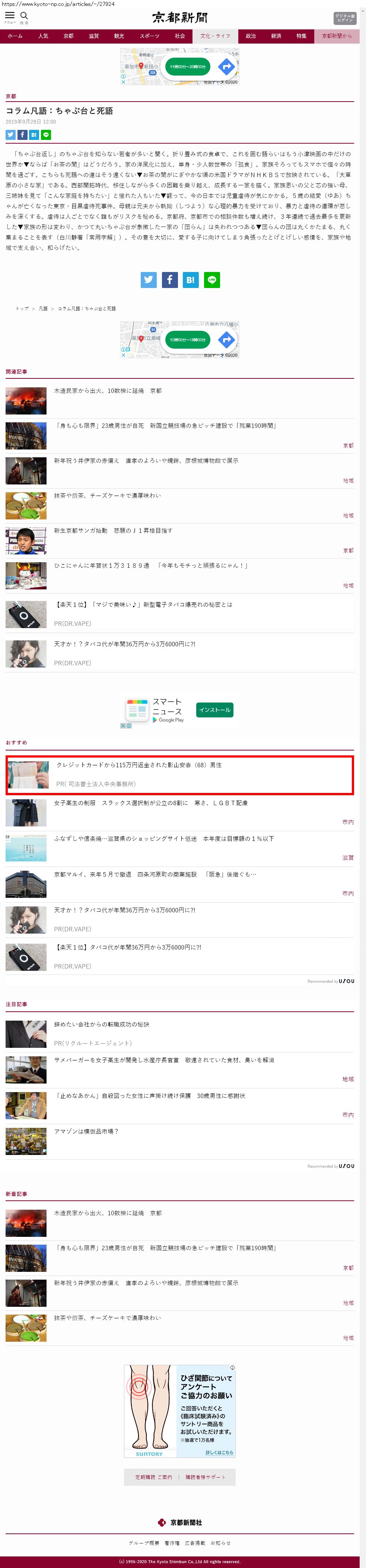Click the 京都新聞 logo in the header
The image size is (366, 1568).
click(x=180, y=17)
